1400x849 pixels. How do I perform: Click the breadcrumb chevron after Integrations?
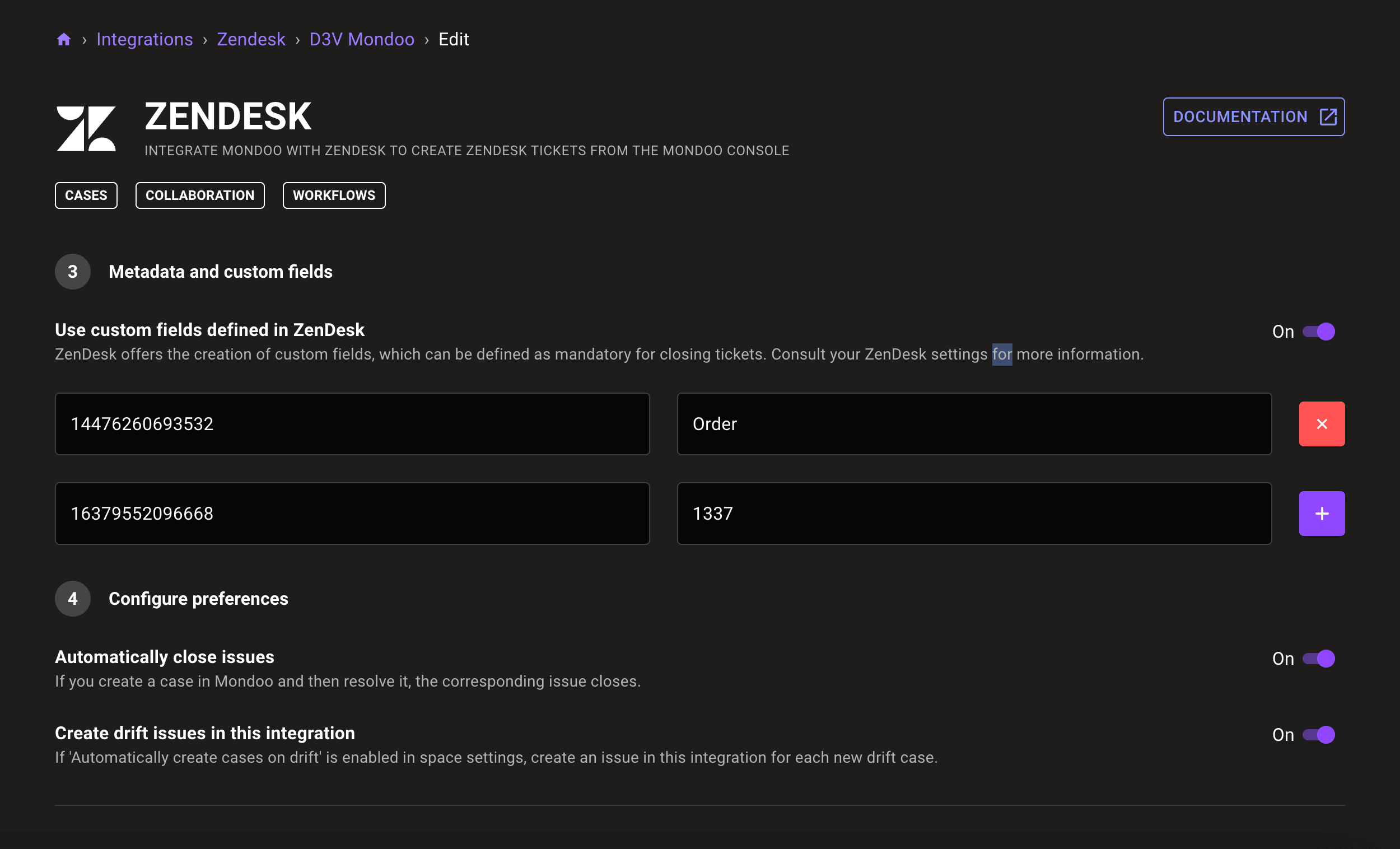click(204, 40)
